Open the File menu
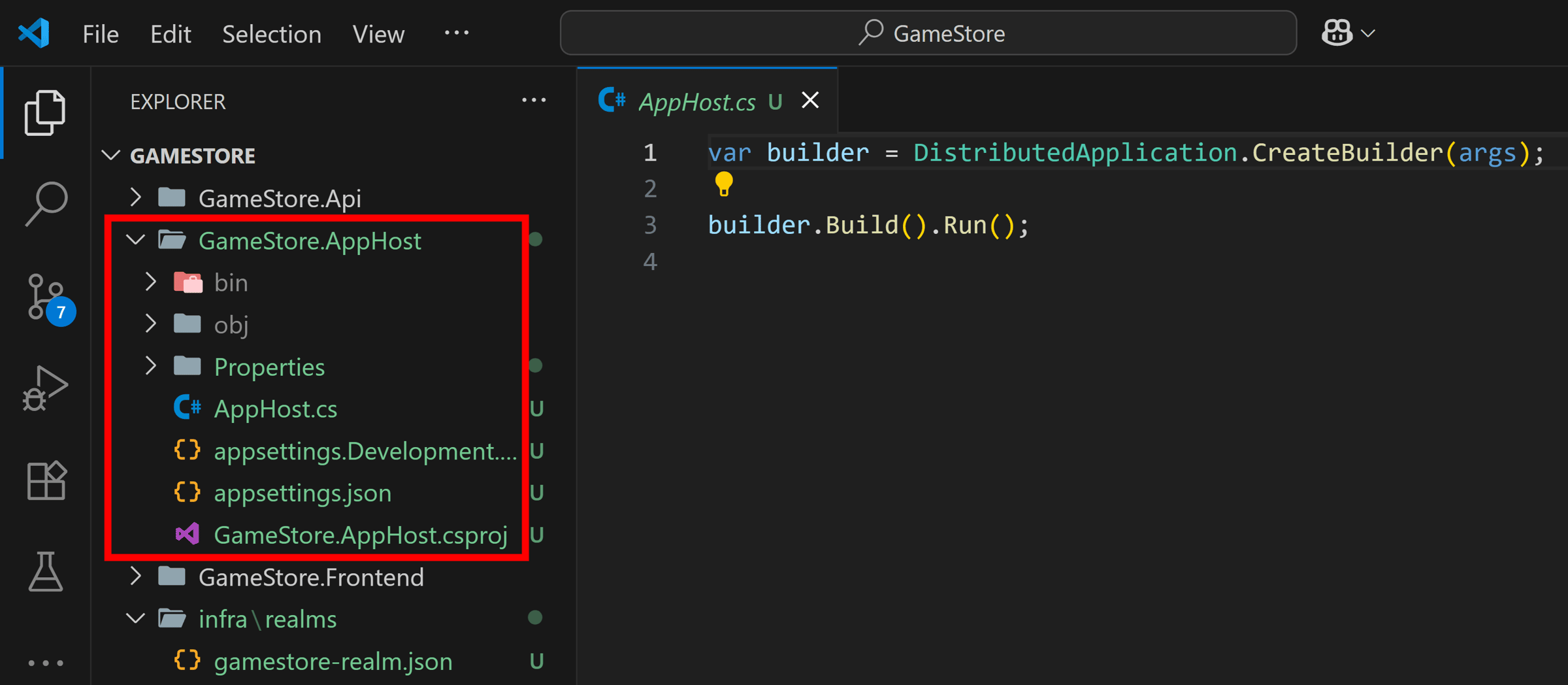Screen dimensions: 1568x685 (101, 34)
